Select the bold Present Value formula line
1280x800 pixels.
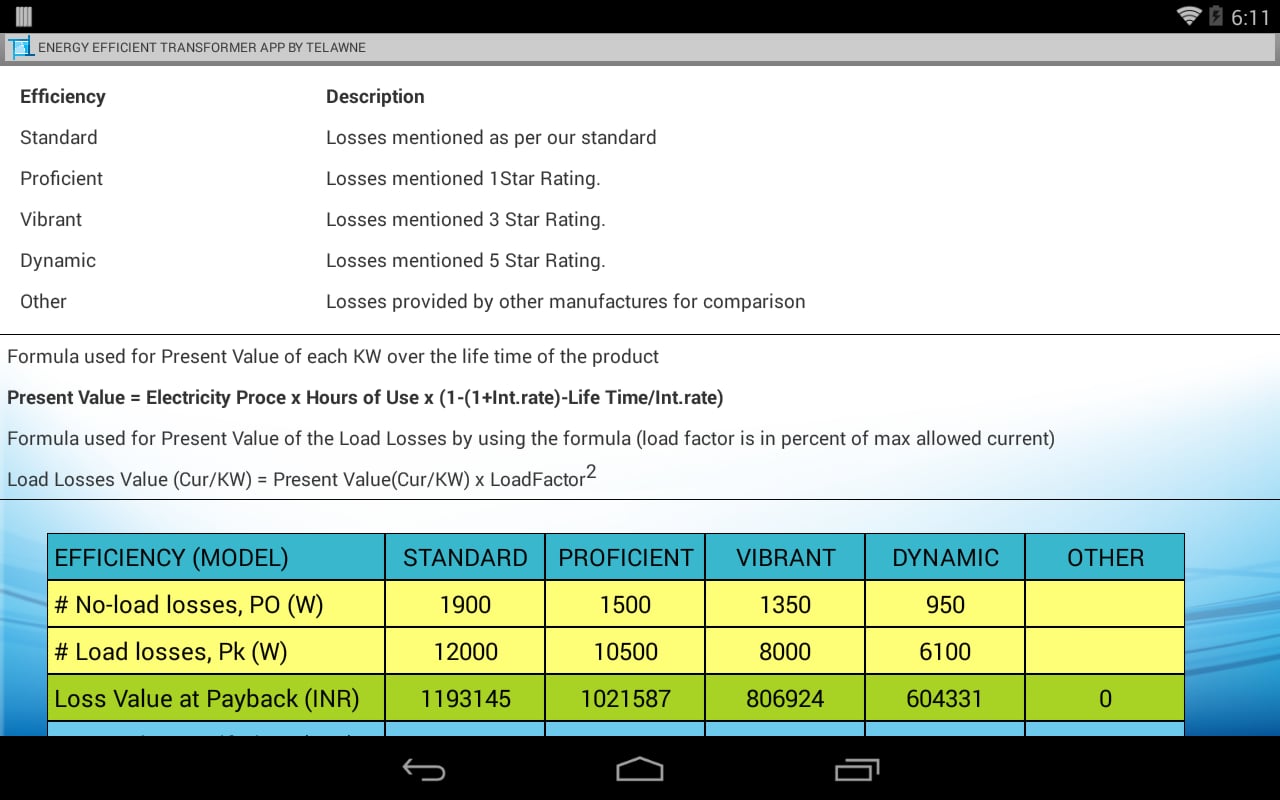[x=365, y=397]
